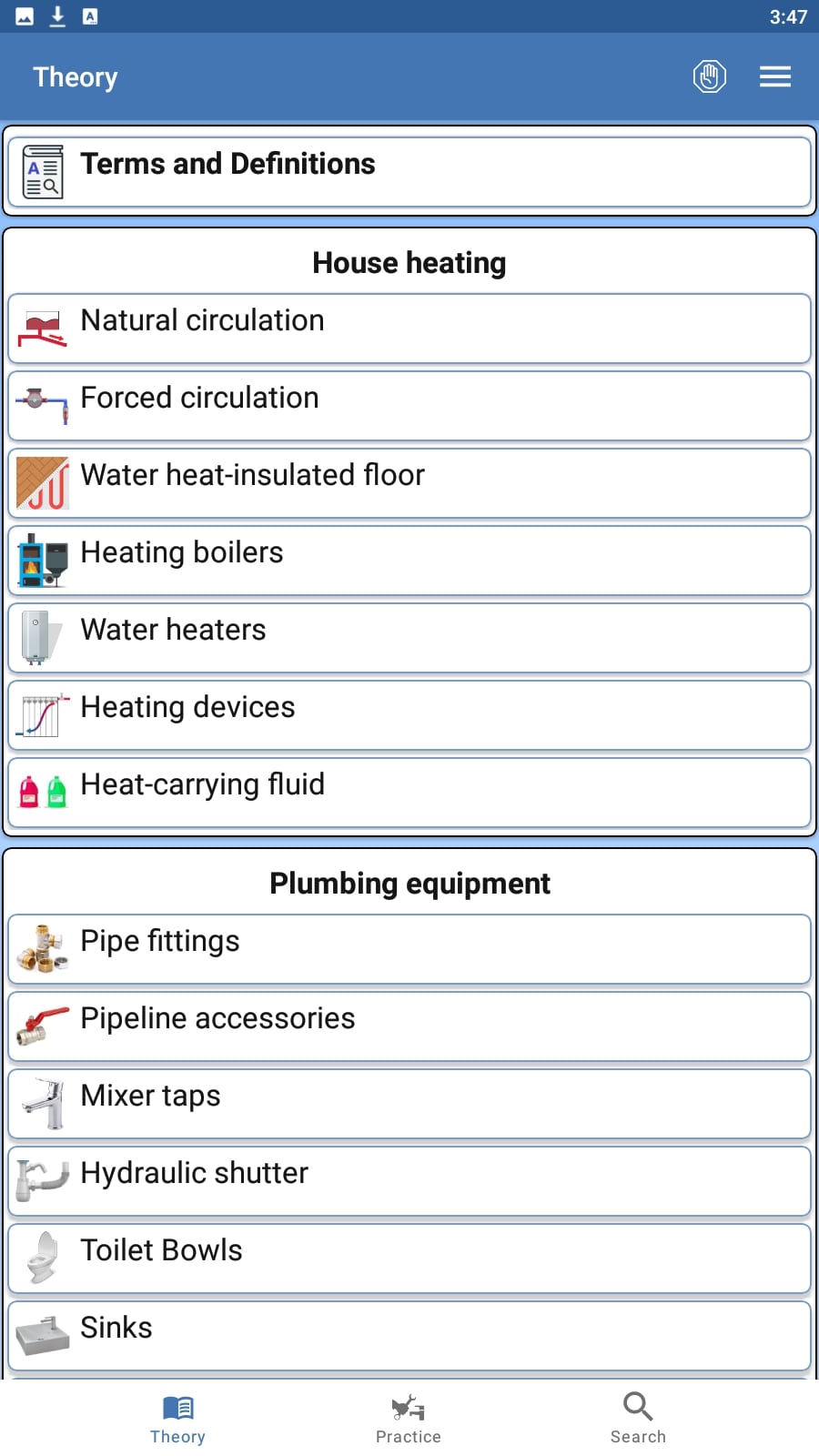Tap the Water heaters tank icon
The image size is (819, 1456).
coord(41,638)
